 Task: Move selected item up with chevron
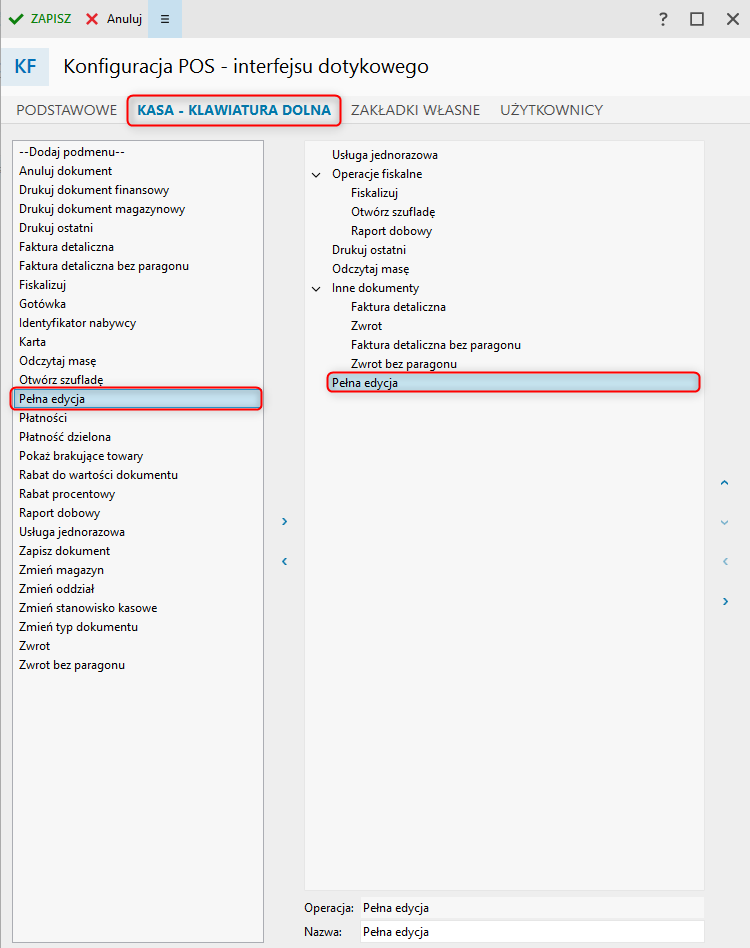pos(725,483)
